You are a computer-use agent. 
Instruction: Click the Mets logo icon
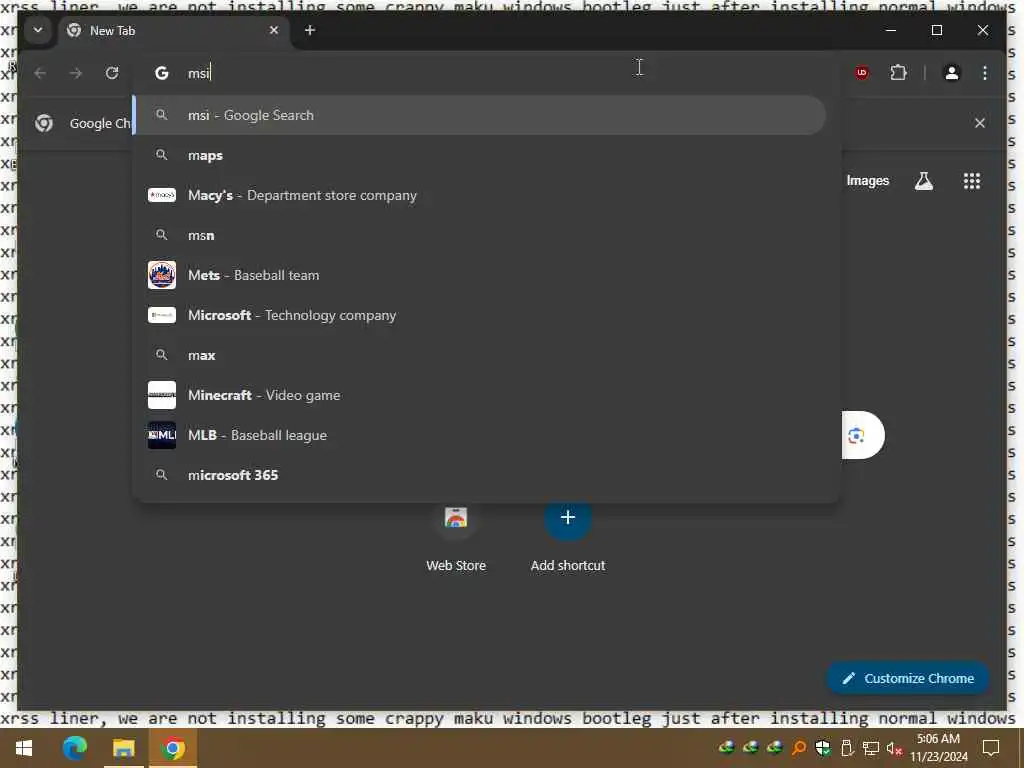coord(162,275)
